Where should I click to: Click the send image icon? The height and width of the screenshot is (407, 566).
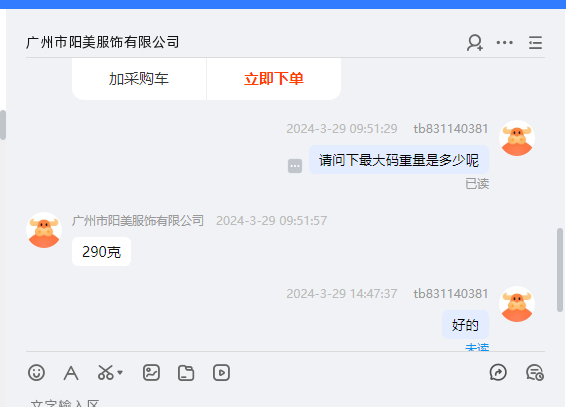point(151,373)
